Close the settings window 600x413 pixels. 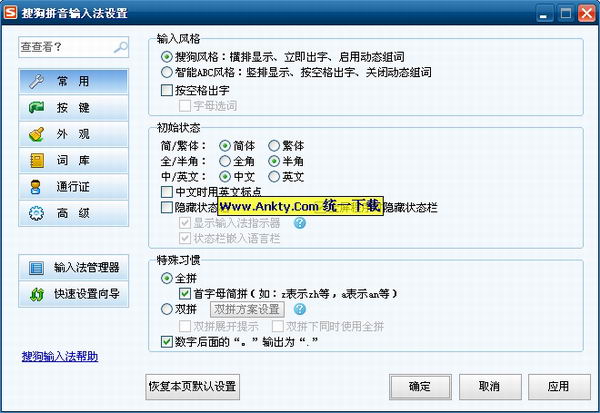587,13
